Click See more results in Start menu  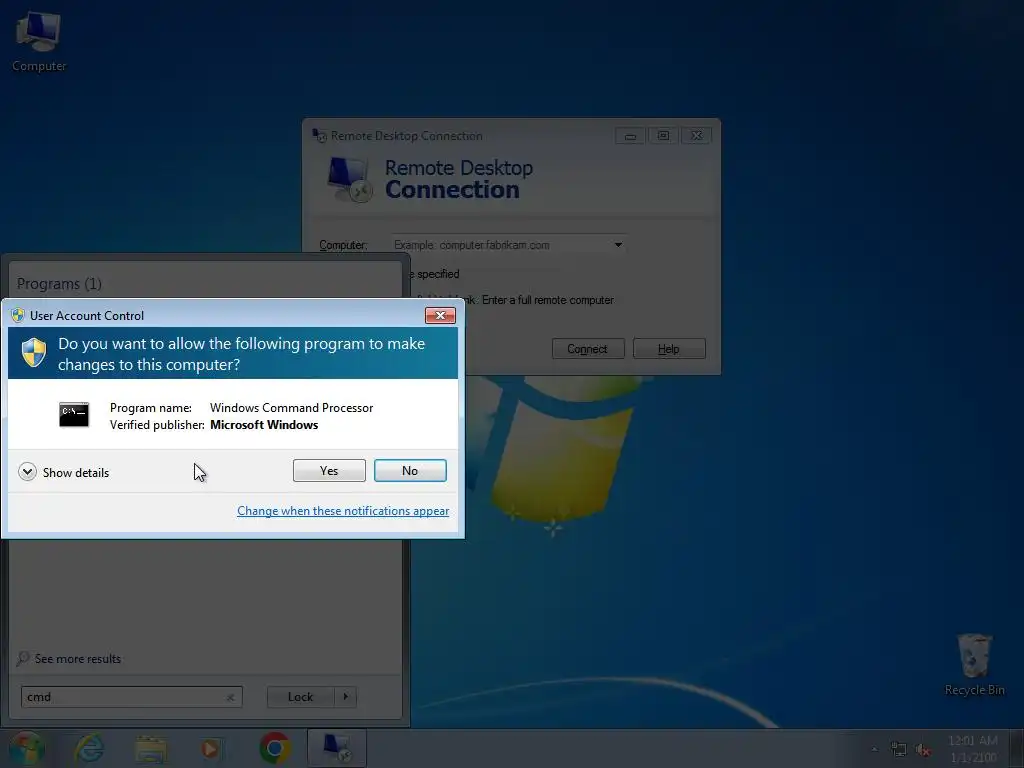click(78, 659)
